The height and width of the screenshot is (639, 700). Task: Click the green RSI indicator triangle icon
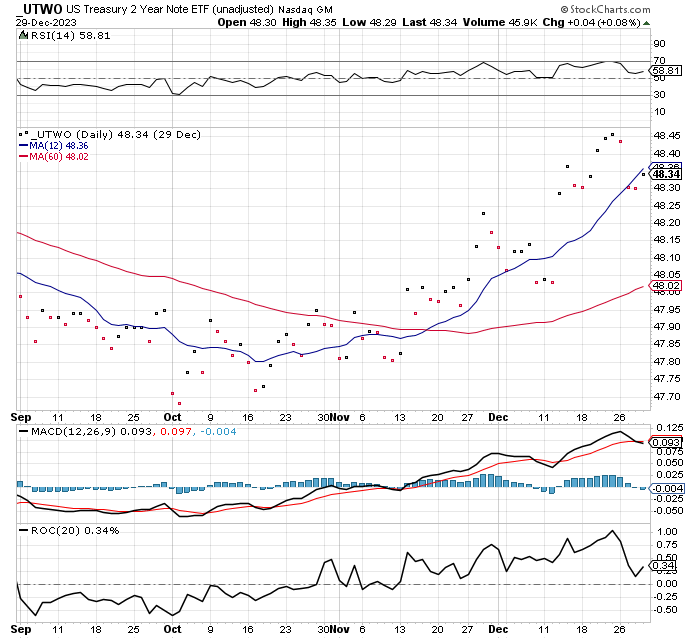(x=23, y=35)
